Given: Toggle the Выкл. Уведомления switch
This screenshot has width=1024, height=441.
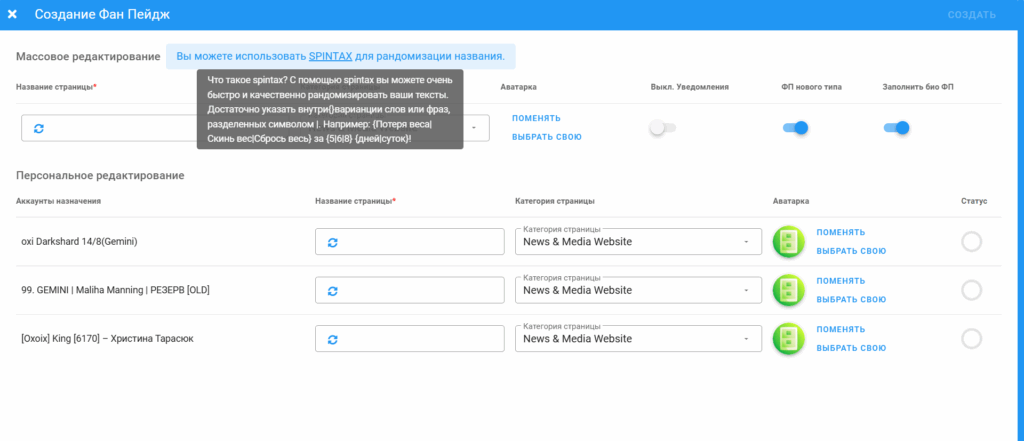Looking at the screenshot, I should point(663,128).
